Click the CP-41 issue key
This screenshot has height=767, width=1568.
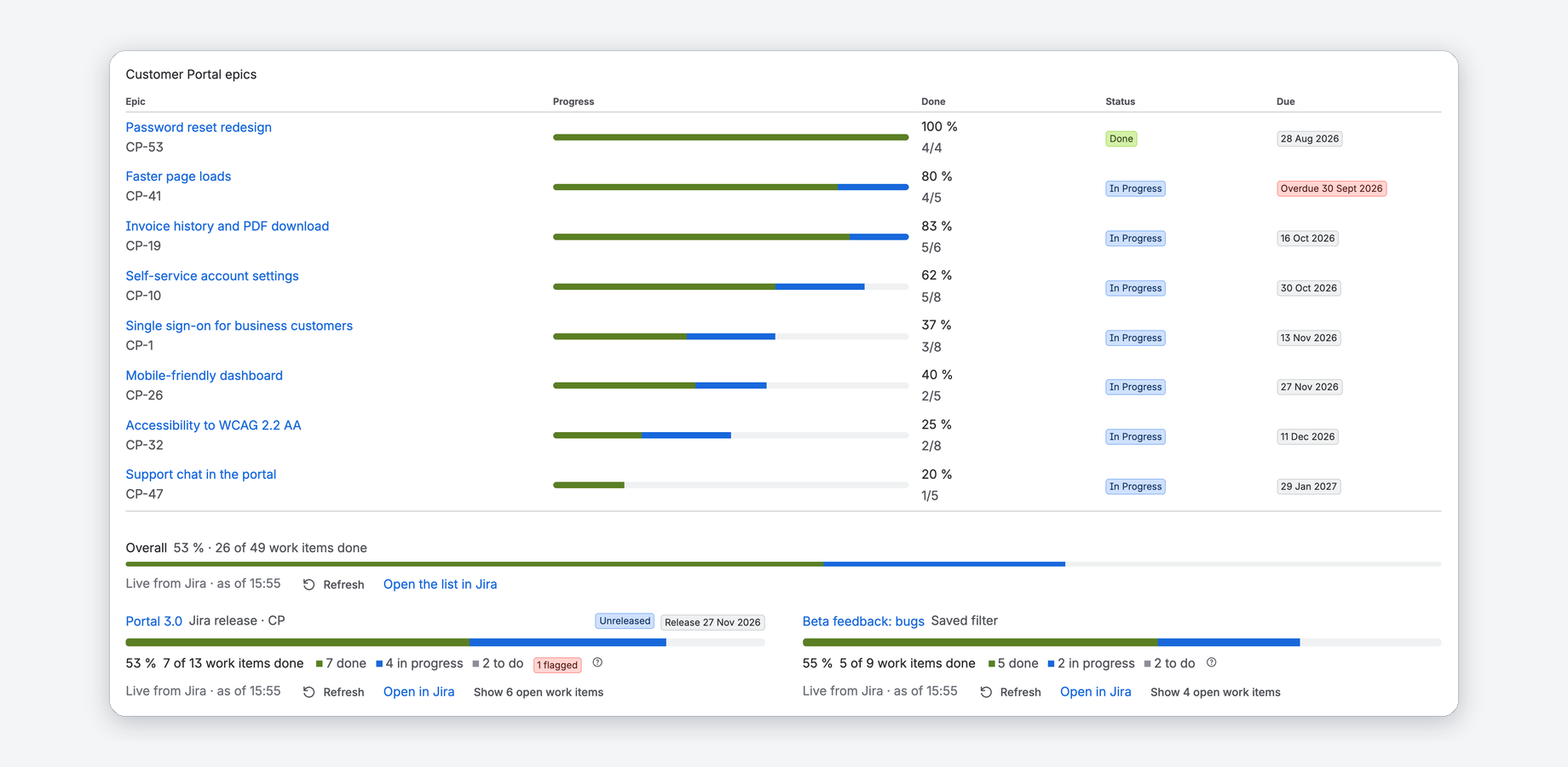point(143,196)
